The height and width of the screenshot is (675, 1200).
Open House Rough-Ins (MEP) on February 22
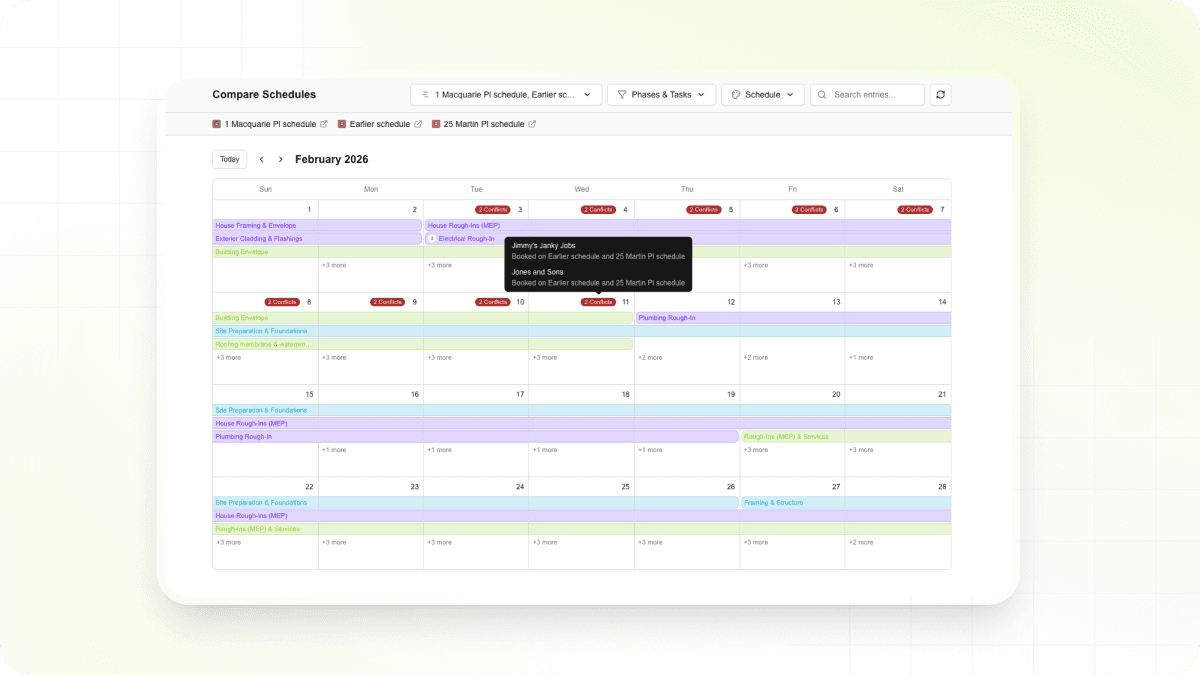click(x=582, y=516)
